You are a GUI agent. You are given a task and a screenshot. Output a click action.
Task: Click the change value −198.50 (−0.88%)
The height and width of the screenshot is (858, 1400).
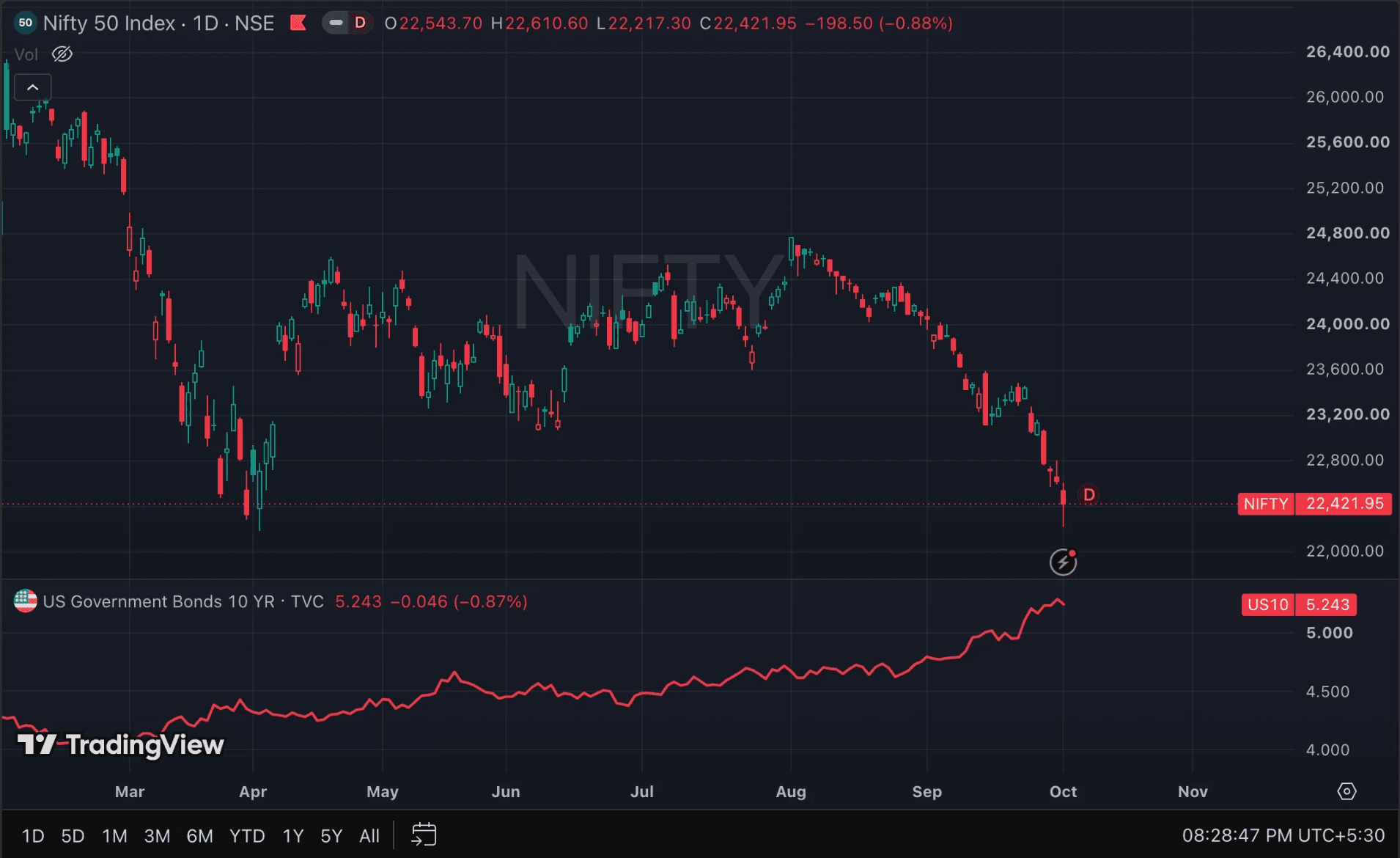pyautogui.click(x=879, y=23)
